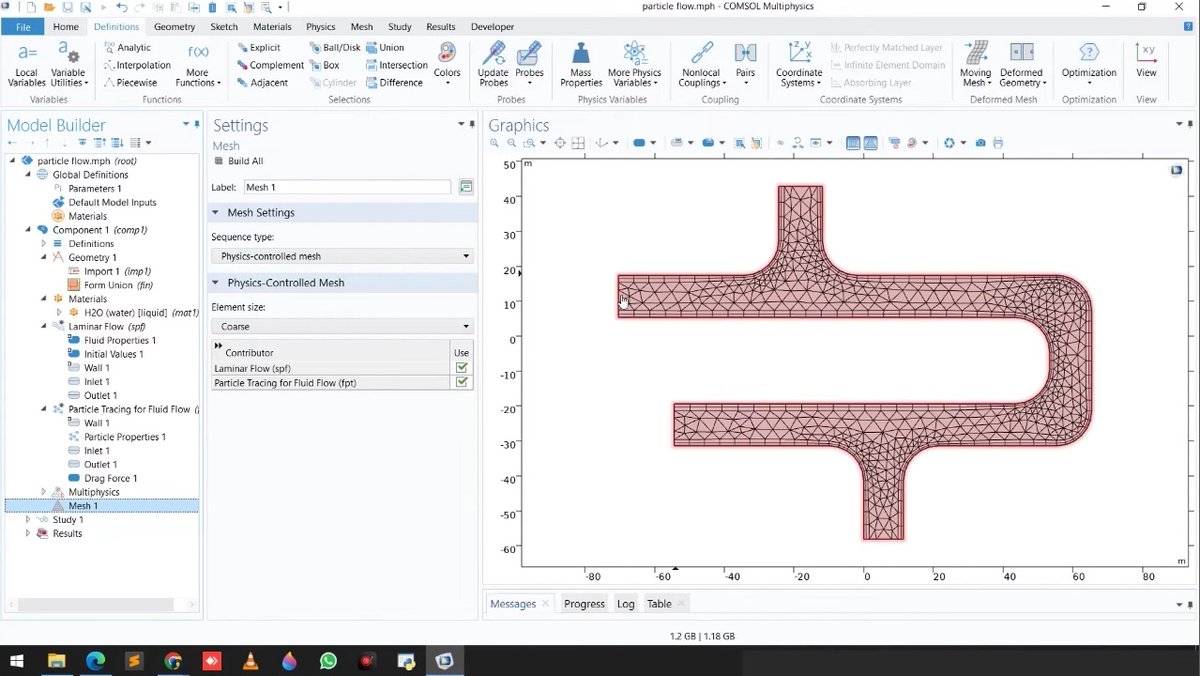The height and width of the screenshot is (676, 1200).
Task: Open Moving Mesh menu
Action: click(x=975, y=64)
